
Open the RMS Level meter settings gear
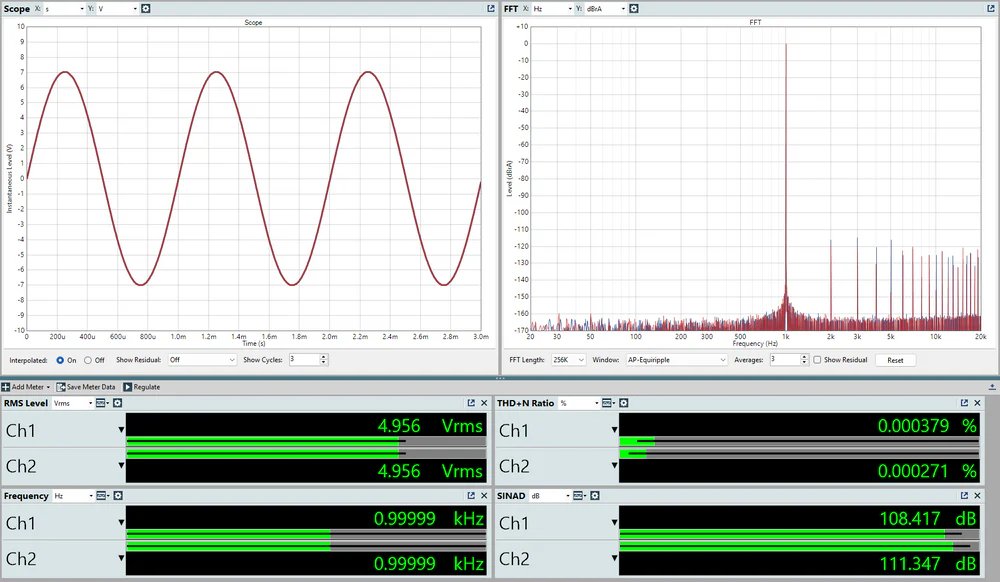point(117,403)
